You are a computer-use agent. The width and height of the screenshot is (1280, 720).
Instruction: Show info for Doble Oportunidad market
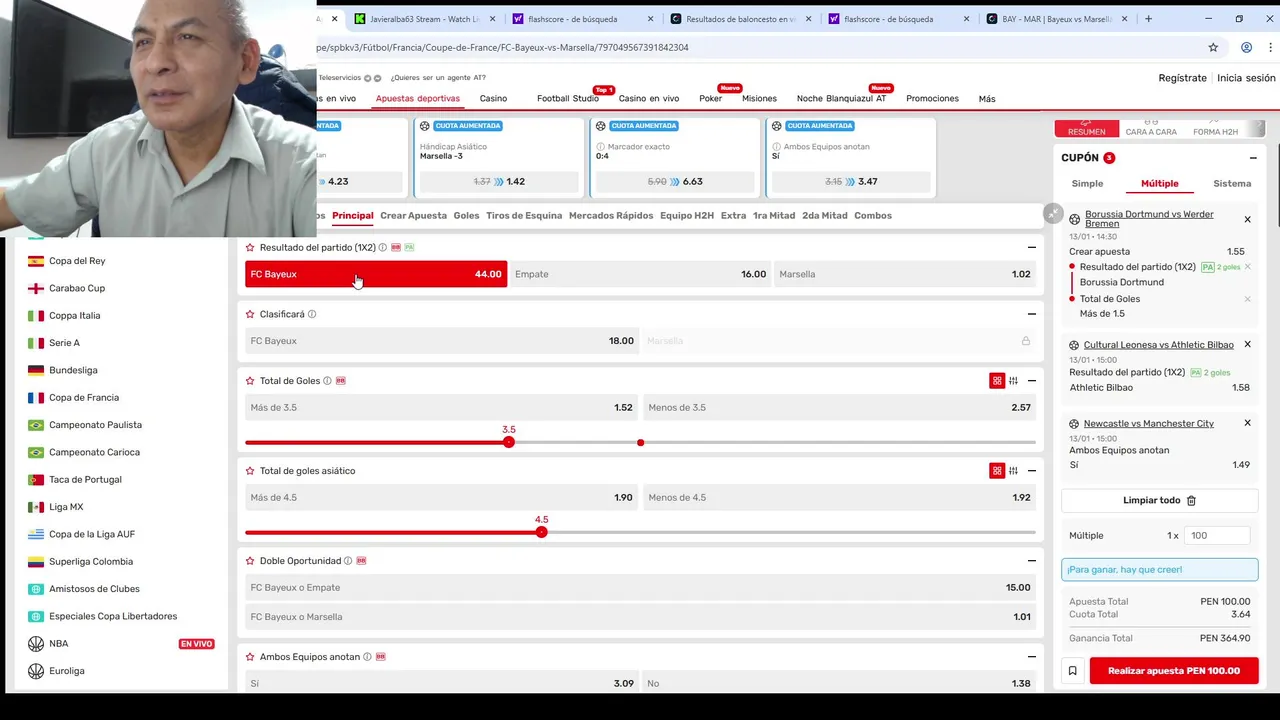[348, 561]
